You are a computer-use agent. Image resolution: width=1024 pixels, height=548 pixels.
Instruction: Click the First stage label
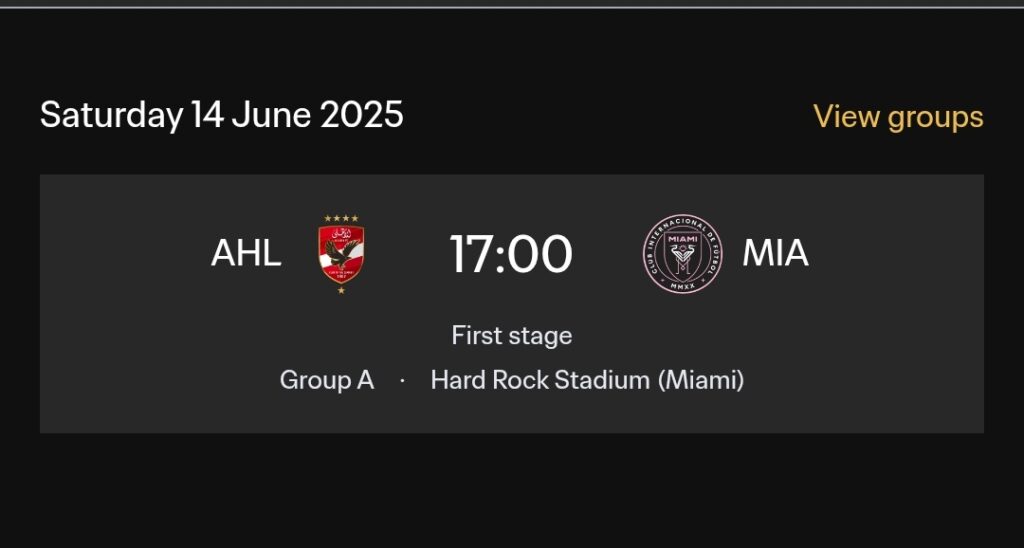511,335
